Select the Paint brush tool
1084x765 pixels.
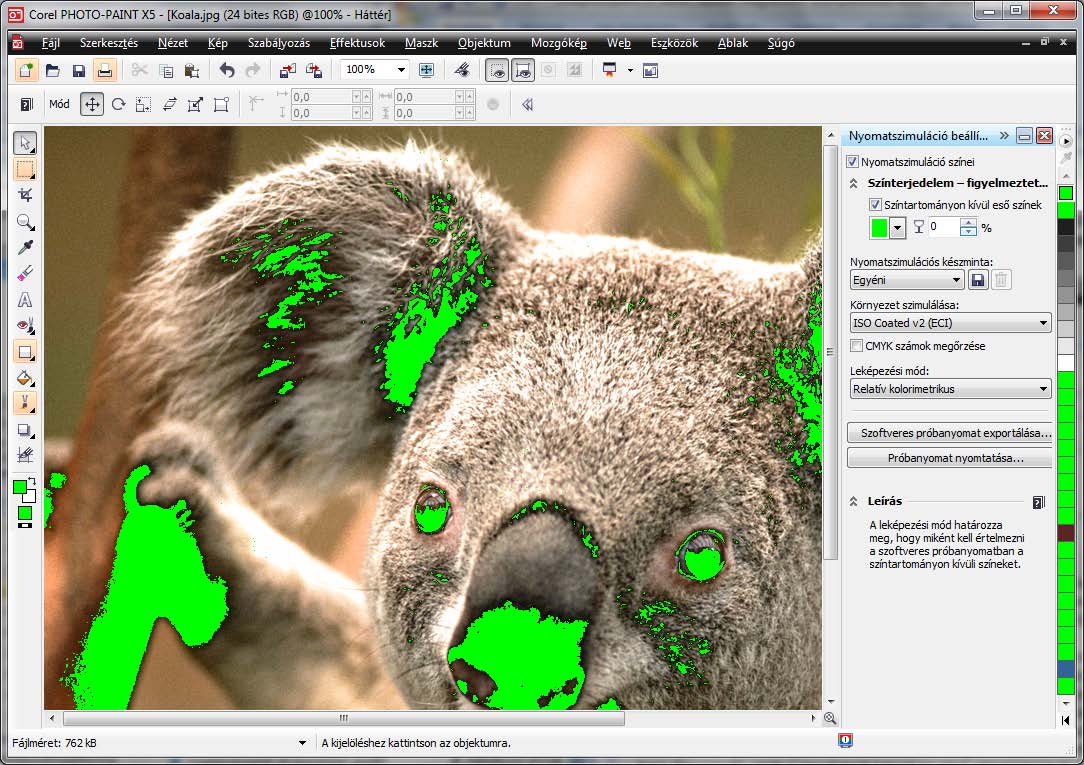25,404
